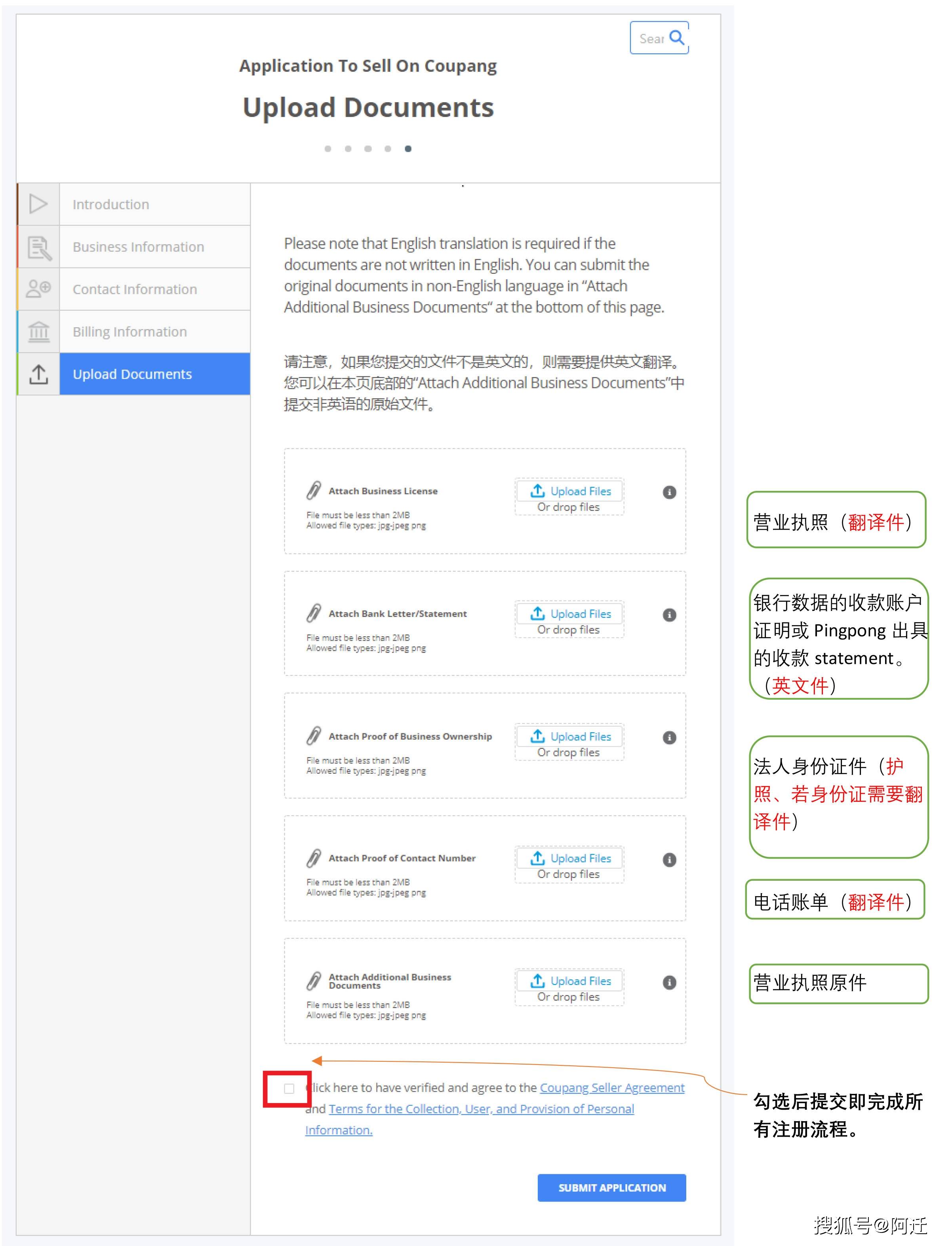Click the 'Attach Additional Business Documents' label

[390, 981]
